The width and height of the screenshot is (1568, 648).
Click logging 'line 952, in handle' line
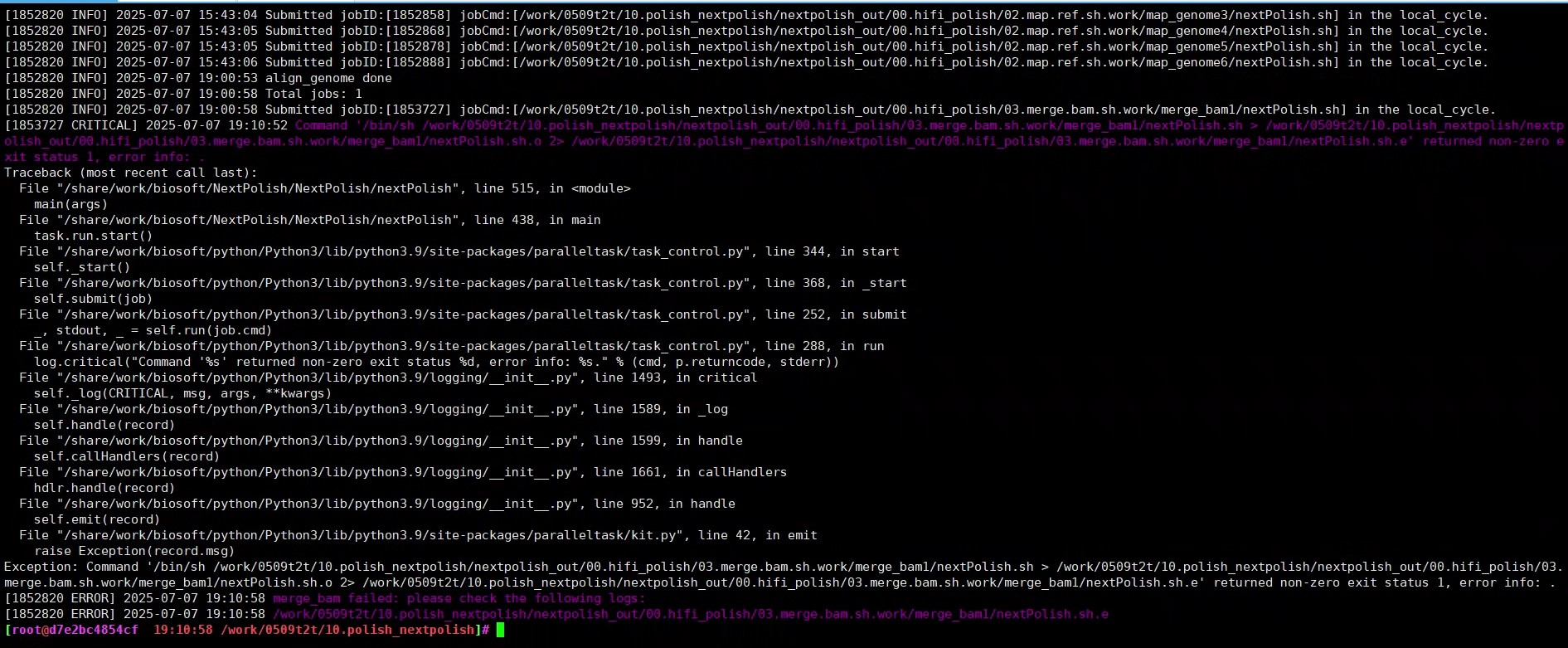[377, 504]
